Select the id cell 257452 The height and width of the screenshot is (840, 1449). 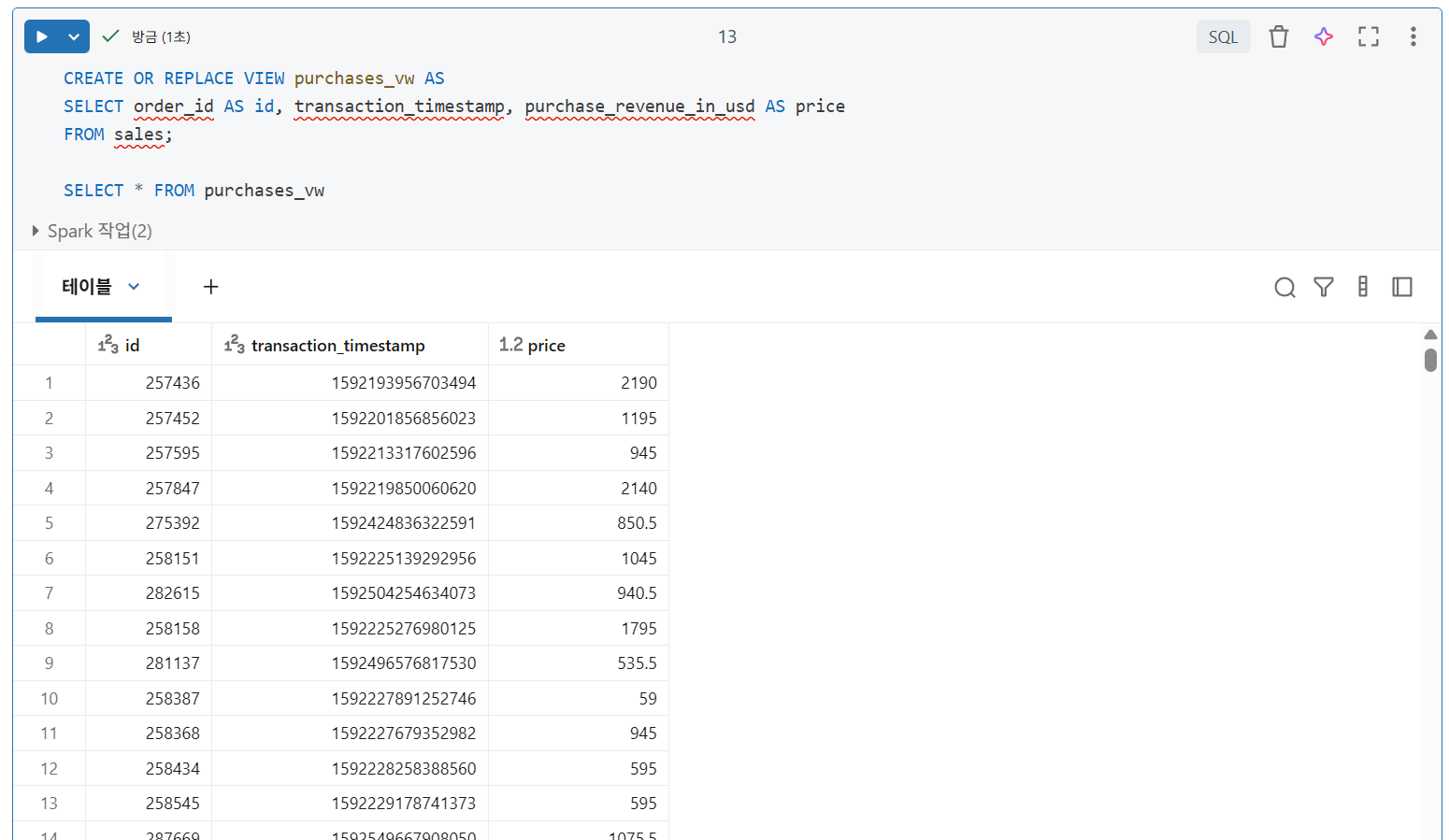point(149,418)
